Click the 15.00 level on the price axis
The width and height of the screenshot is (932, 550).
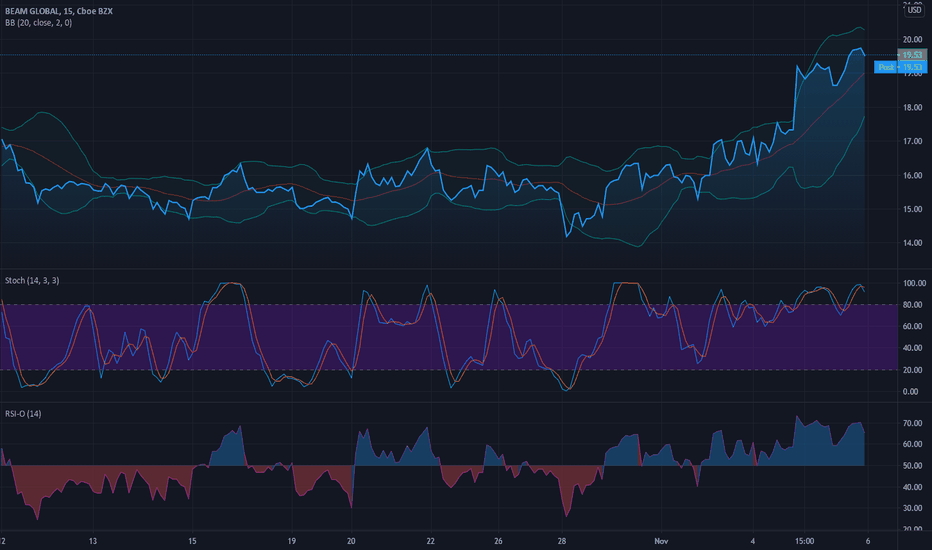pos(912,209)
